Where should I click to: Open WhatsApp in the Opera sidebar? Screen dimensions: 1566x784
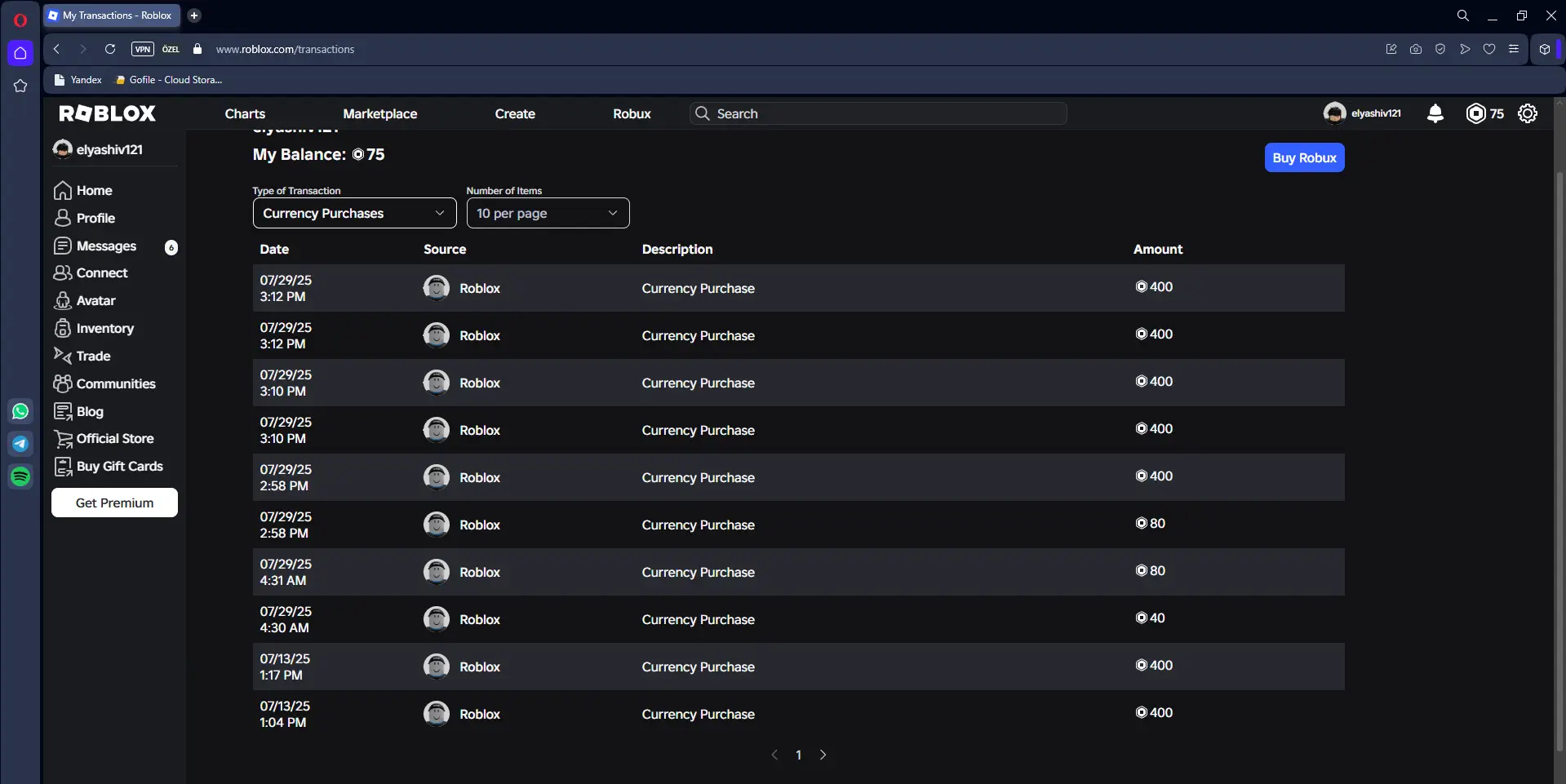[x=20, y=411]
